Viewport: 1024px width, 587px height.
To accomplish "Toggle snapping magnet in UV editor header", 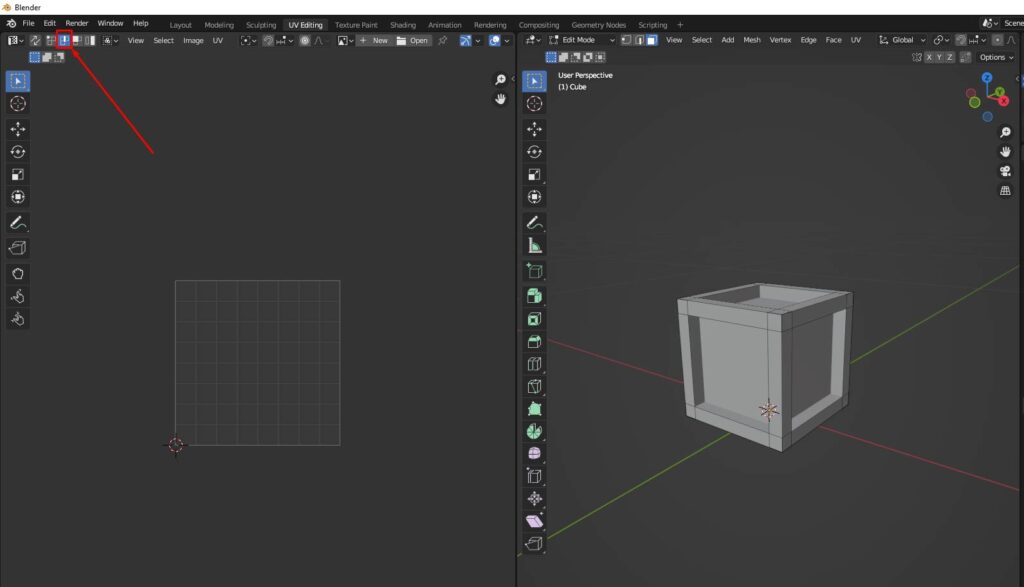I will (268, 40).
